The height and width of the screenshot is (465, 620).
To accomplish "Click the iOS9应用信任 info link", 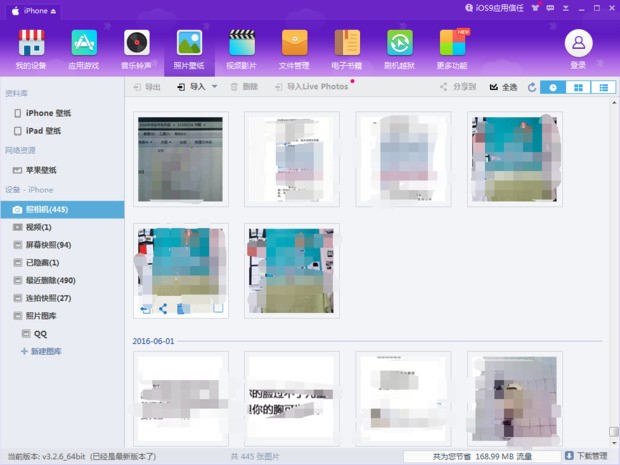I will pyautogui.click(x=494, y=8).
